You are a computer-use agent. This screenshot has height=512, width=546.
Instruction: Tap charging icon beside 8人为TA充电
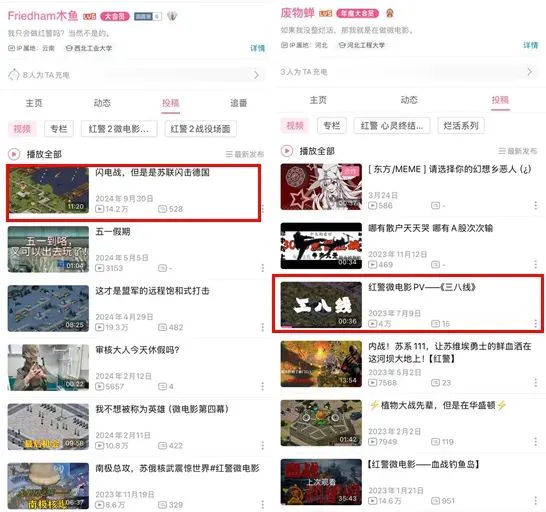click(14, 75)
